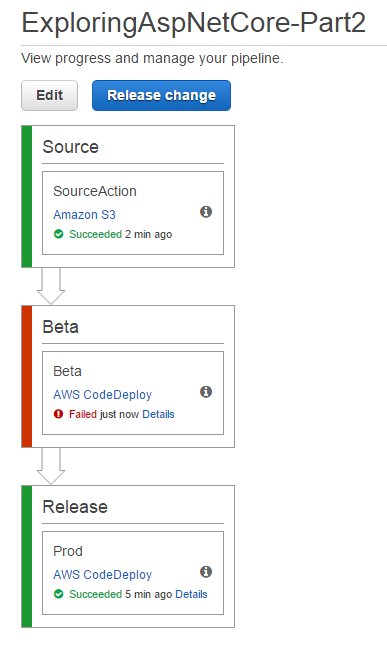Open info icon for Beta CodeDeploy action

[x=206, y=392]
